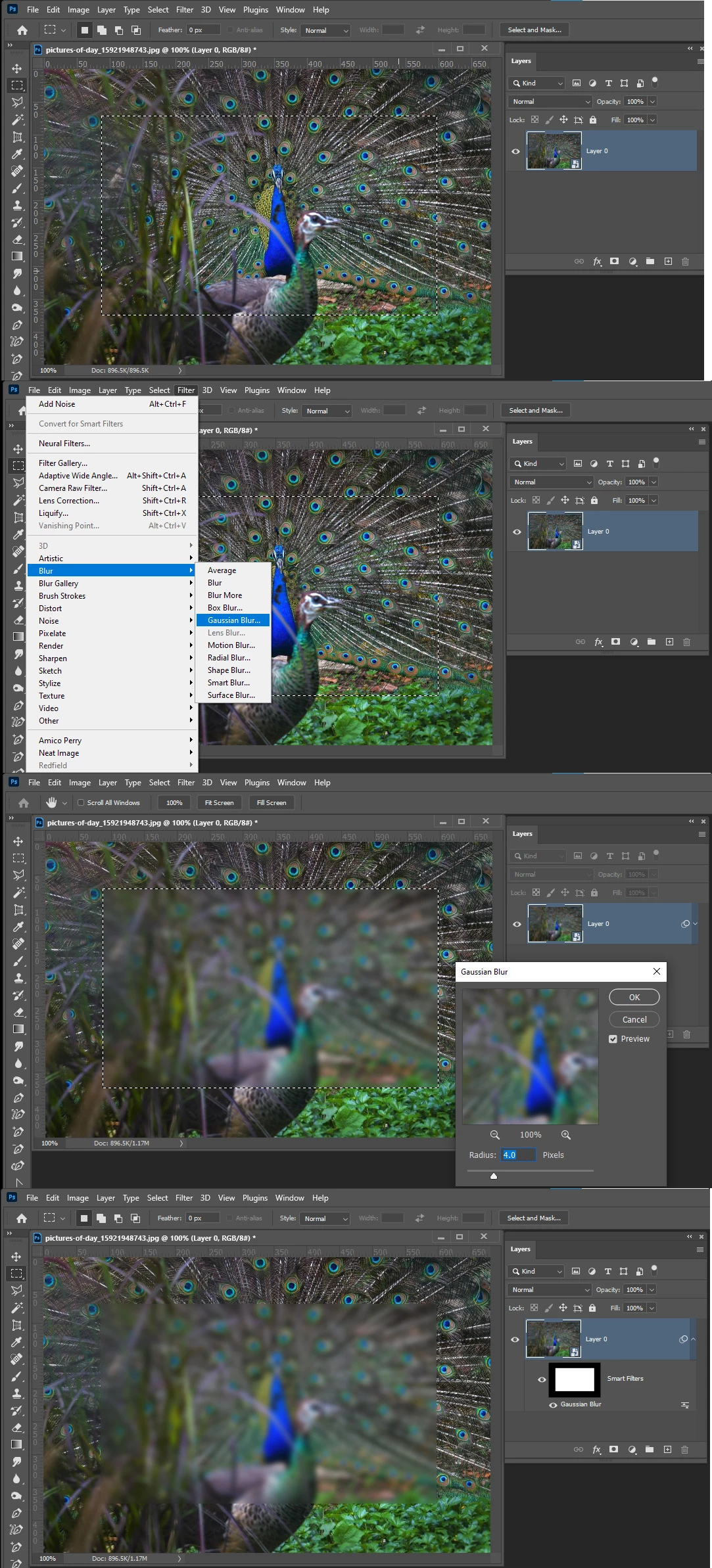Click OK in Gaussian Blur dialog
The image size is (712, 1568).
634,997
